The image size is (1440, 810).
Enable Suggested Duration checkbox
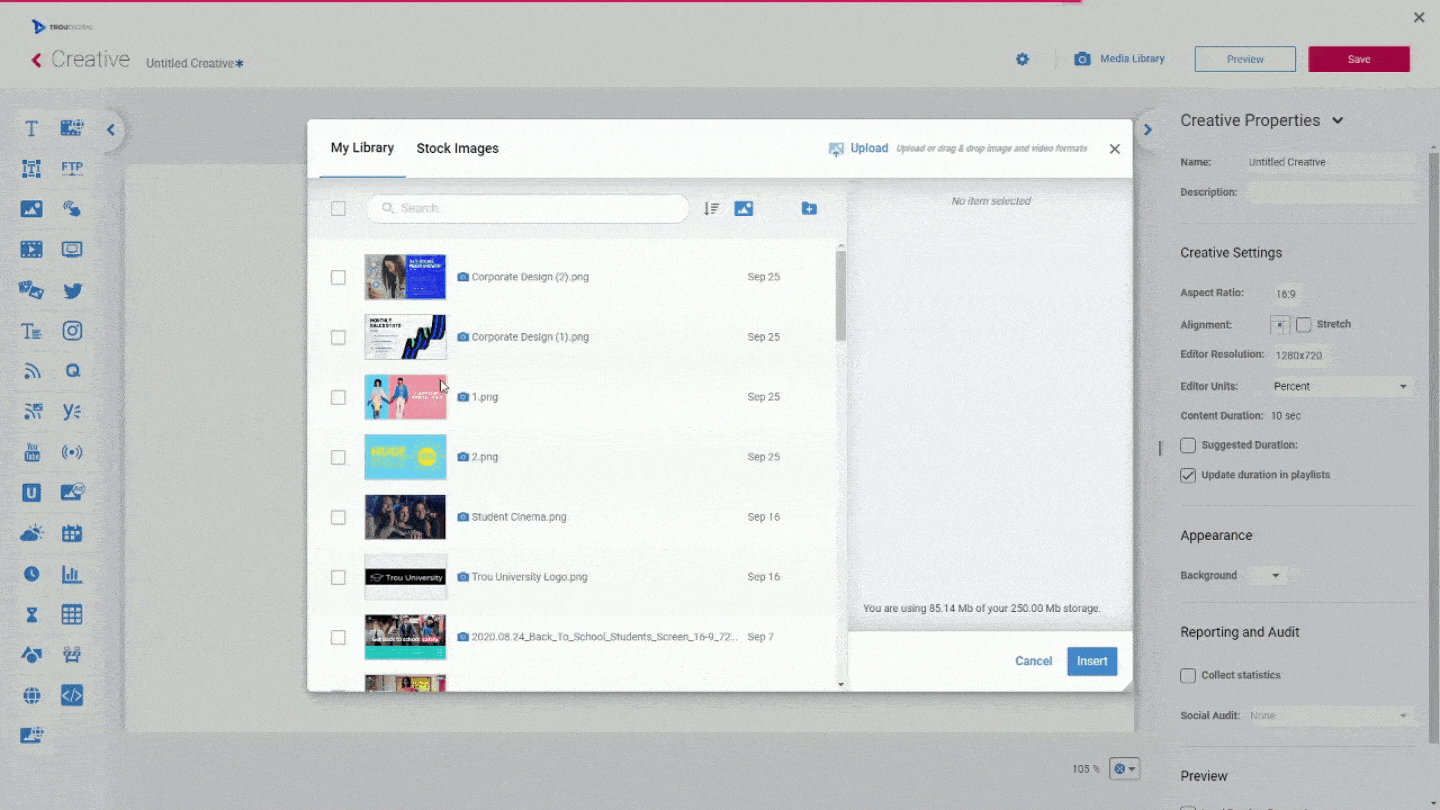1188,445
